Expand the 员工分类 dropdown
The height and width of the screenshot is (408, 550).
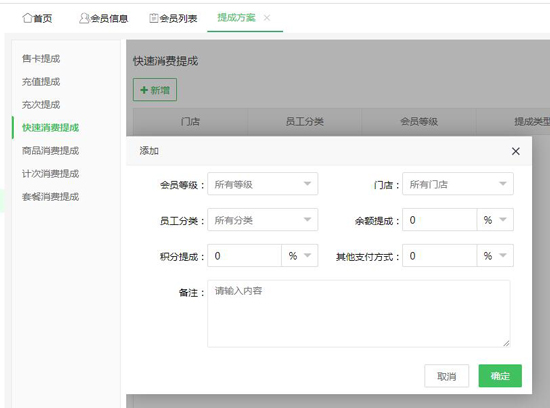(262, 220)
